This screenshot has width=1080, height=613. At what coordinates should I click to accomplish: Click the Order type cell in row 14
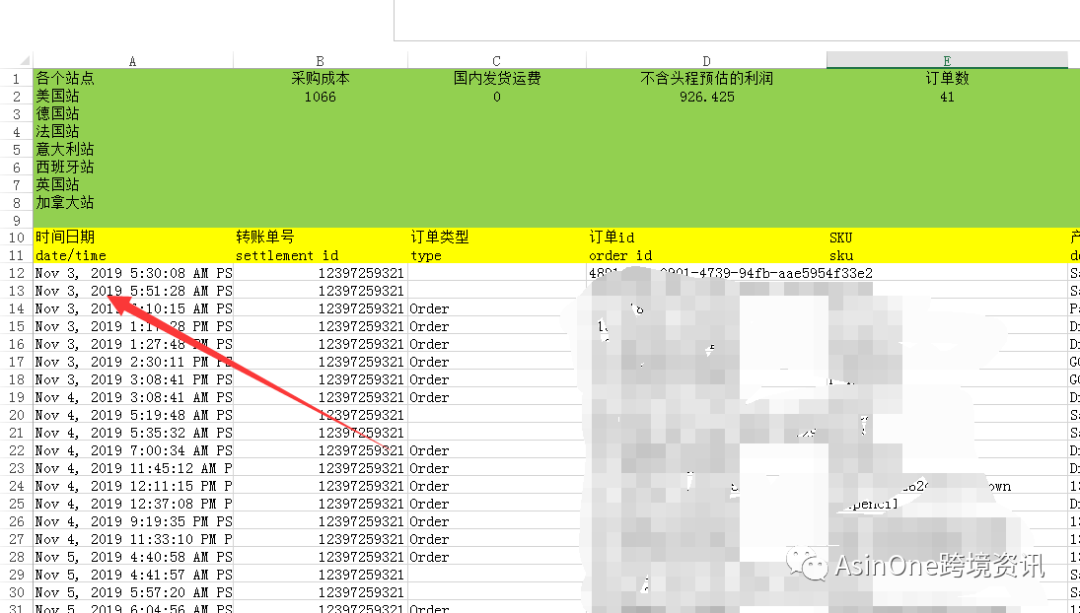click(497, 309)
